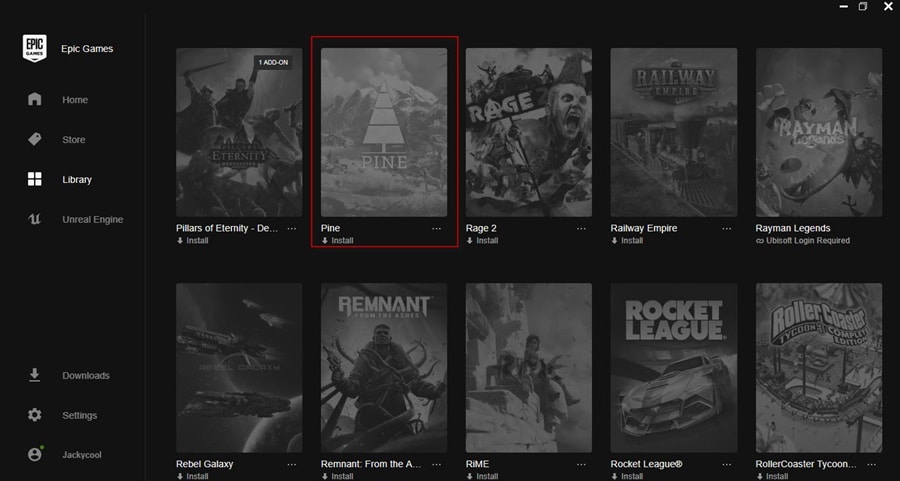This screenshot has height=481, width=900.
Task: Click Ubisoft Login Required under Rayman Legends
Action: [x=803, y=240]
